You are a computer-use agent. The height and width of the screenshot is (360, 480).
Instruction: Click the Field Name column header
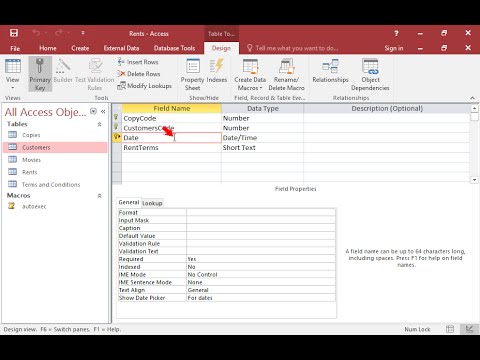click(x=171, y=108)
